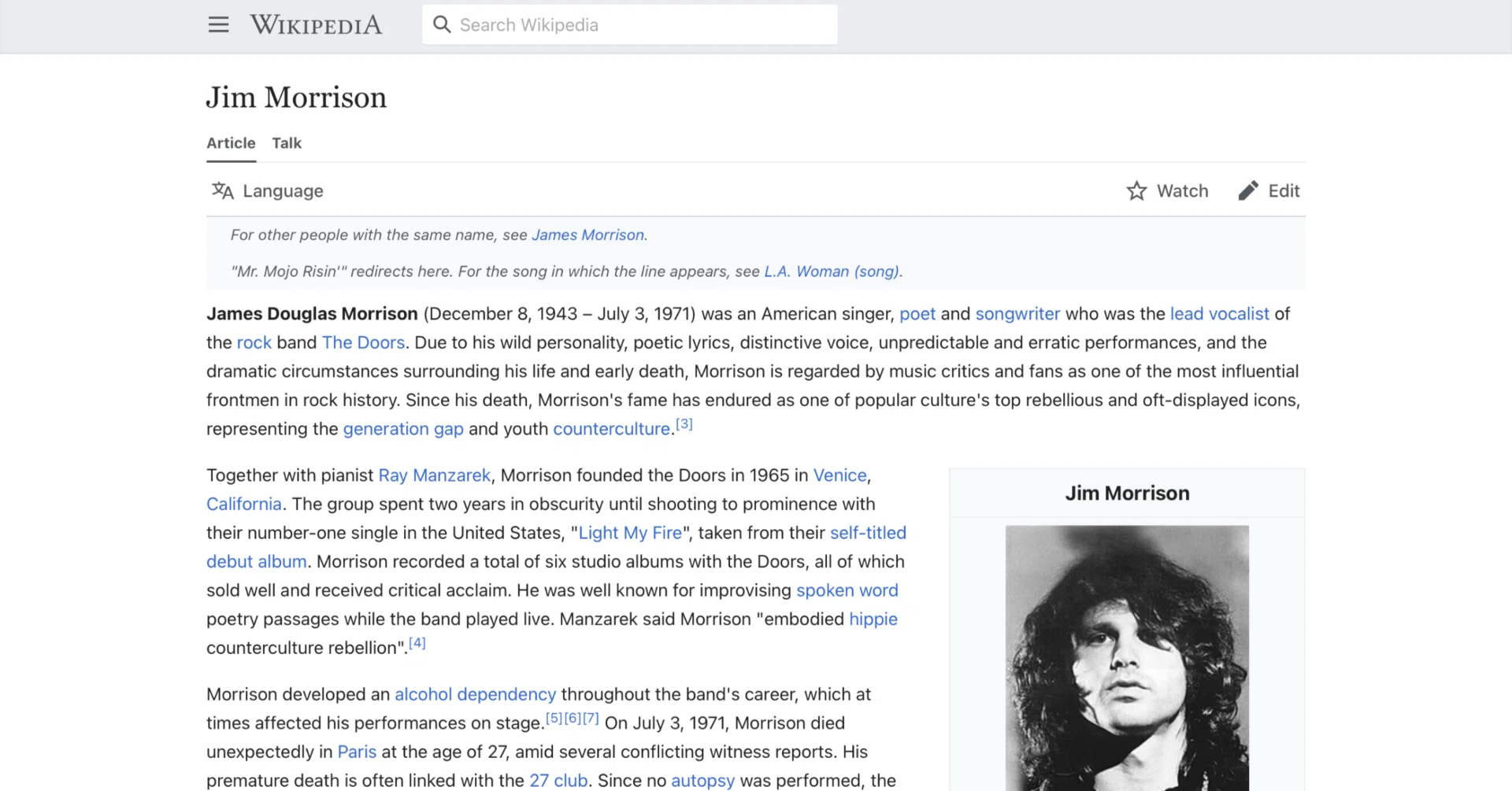
Task: Follow the hippie link
Action: click(873, 619)
